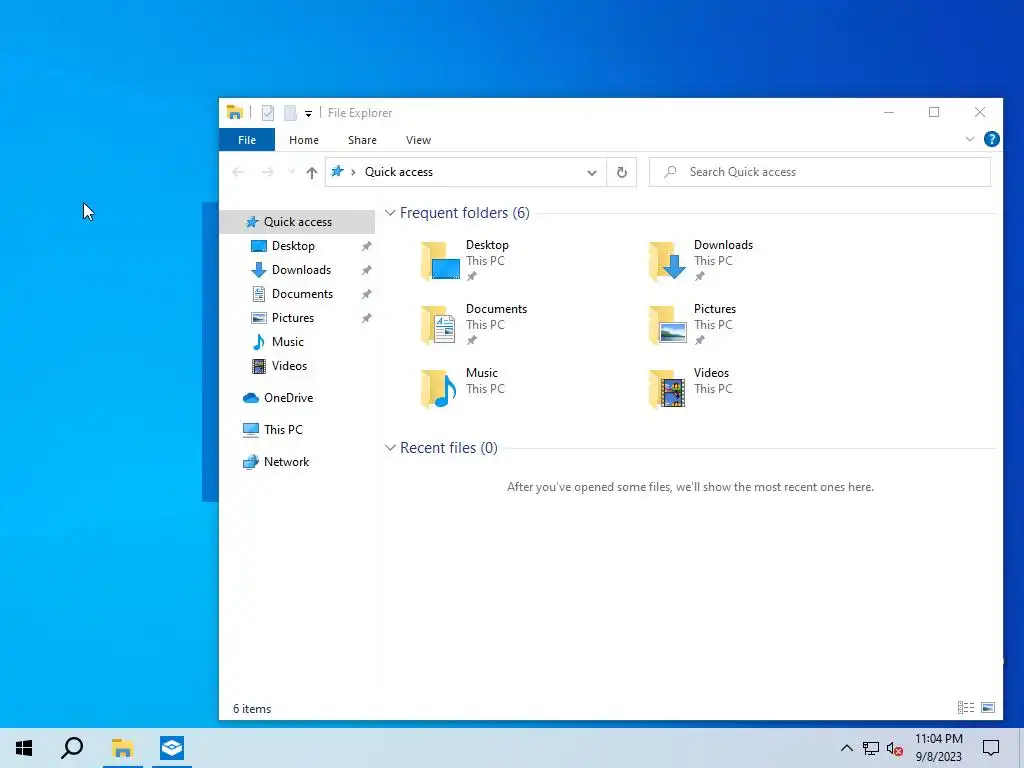Viewport: 1024px width, 768px height.
Task: Refresh the Quick access view
Action: coord(622,172)
